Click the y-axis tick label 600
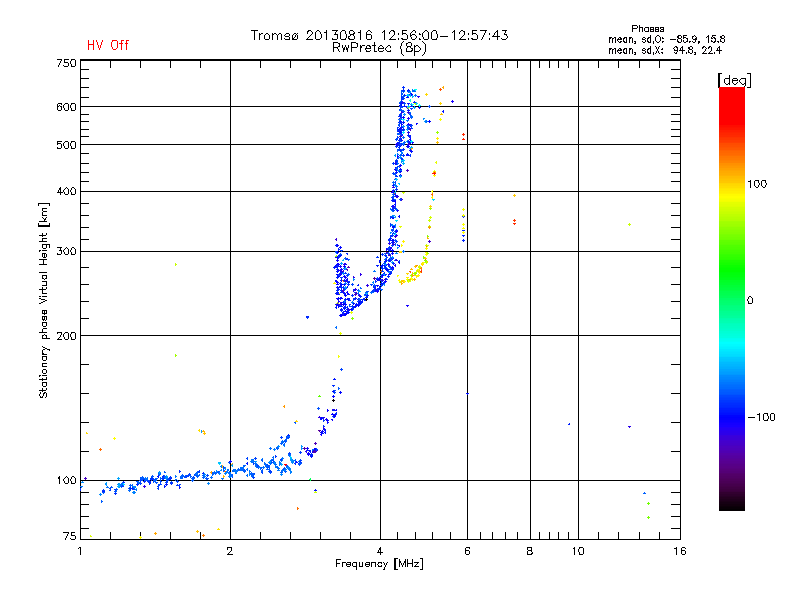 (66, 107)
